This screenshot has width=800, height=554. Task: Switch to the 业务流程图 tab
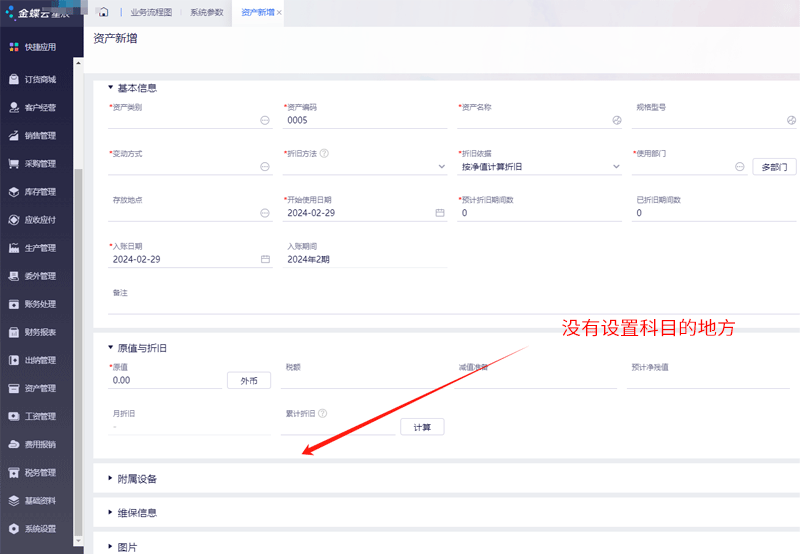point(151,12)
